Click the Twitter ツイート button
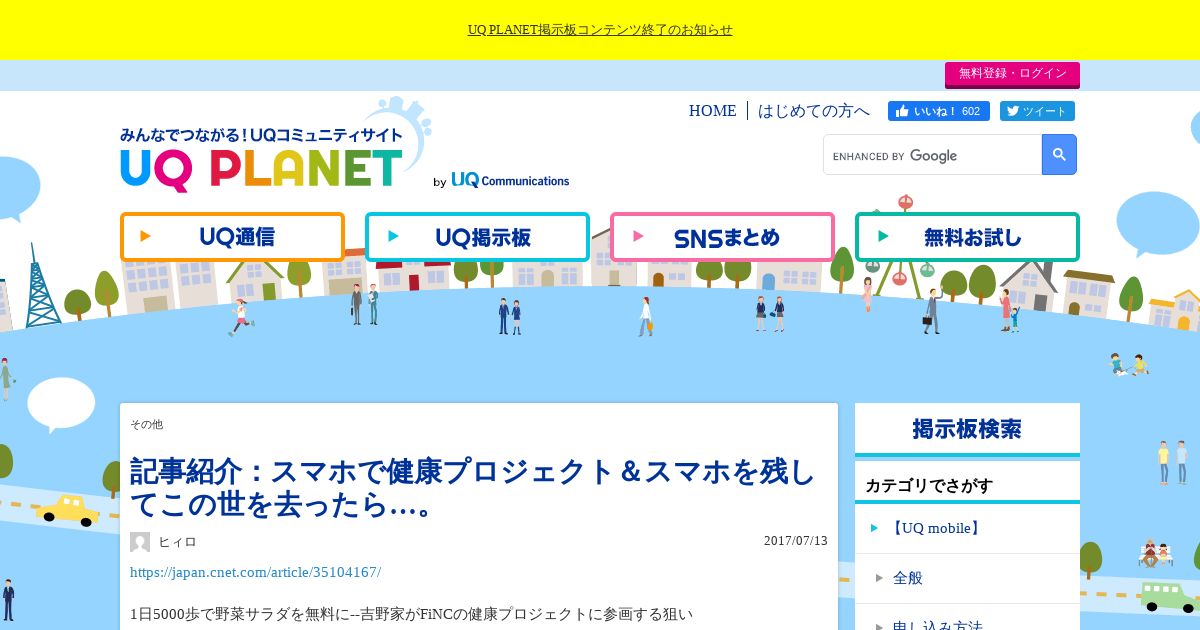The width and height of the screenshot is (1200, 630). click(1037, 111)
